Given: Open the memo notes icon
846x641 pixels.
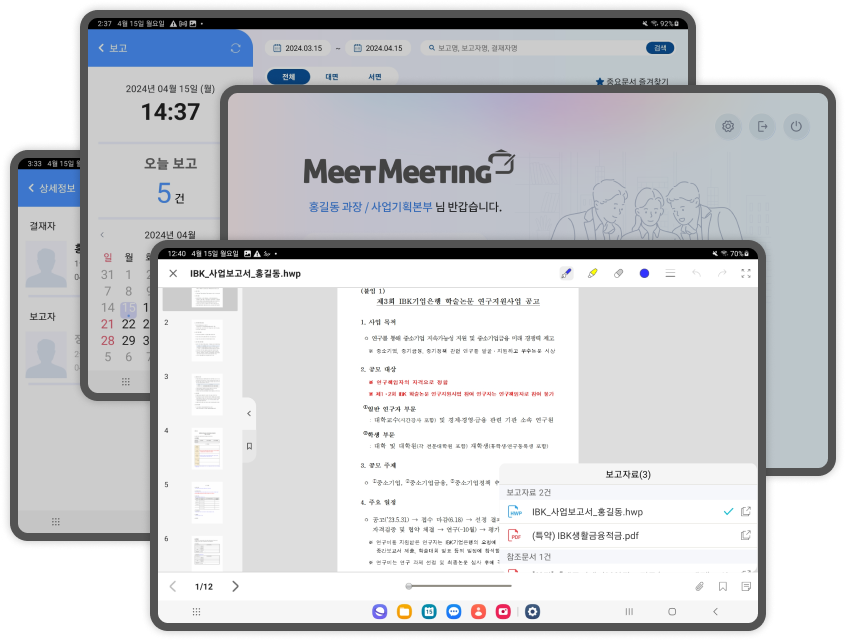Looking at the screenshot, I should tap(746, 587).
